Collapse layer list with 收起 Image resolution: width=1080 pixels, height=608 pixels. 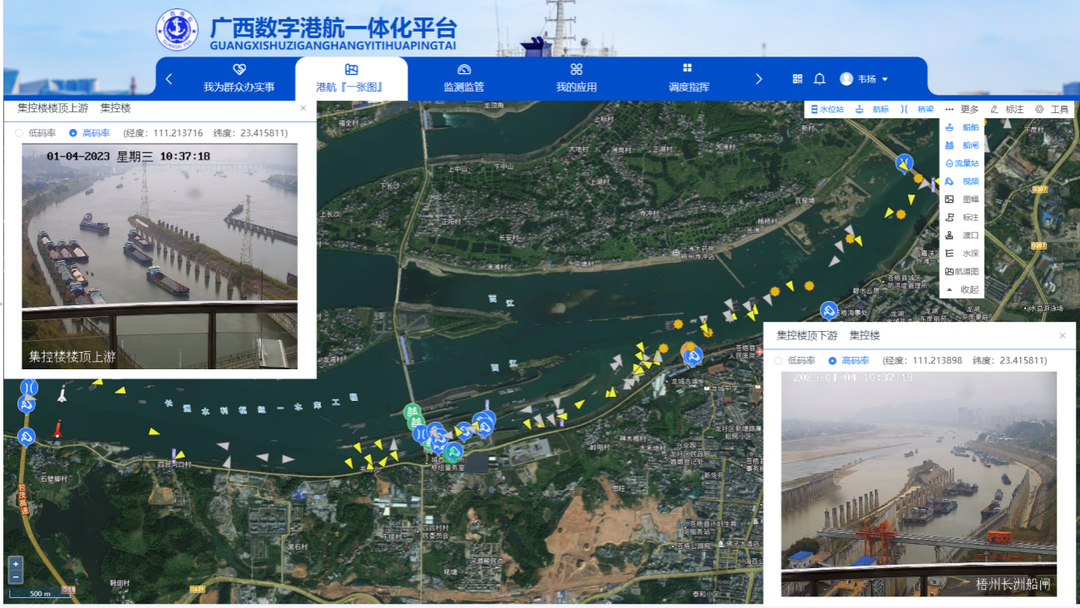(x=962, y=290)
